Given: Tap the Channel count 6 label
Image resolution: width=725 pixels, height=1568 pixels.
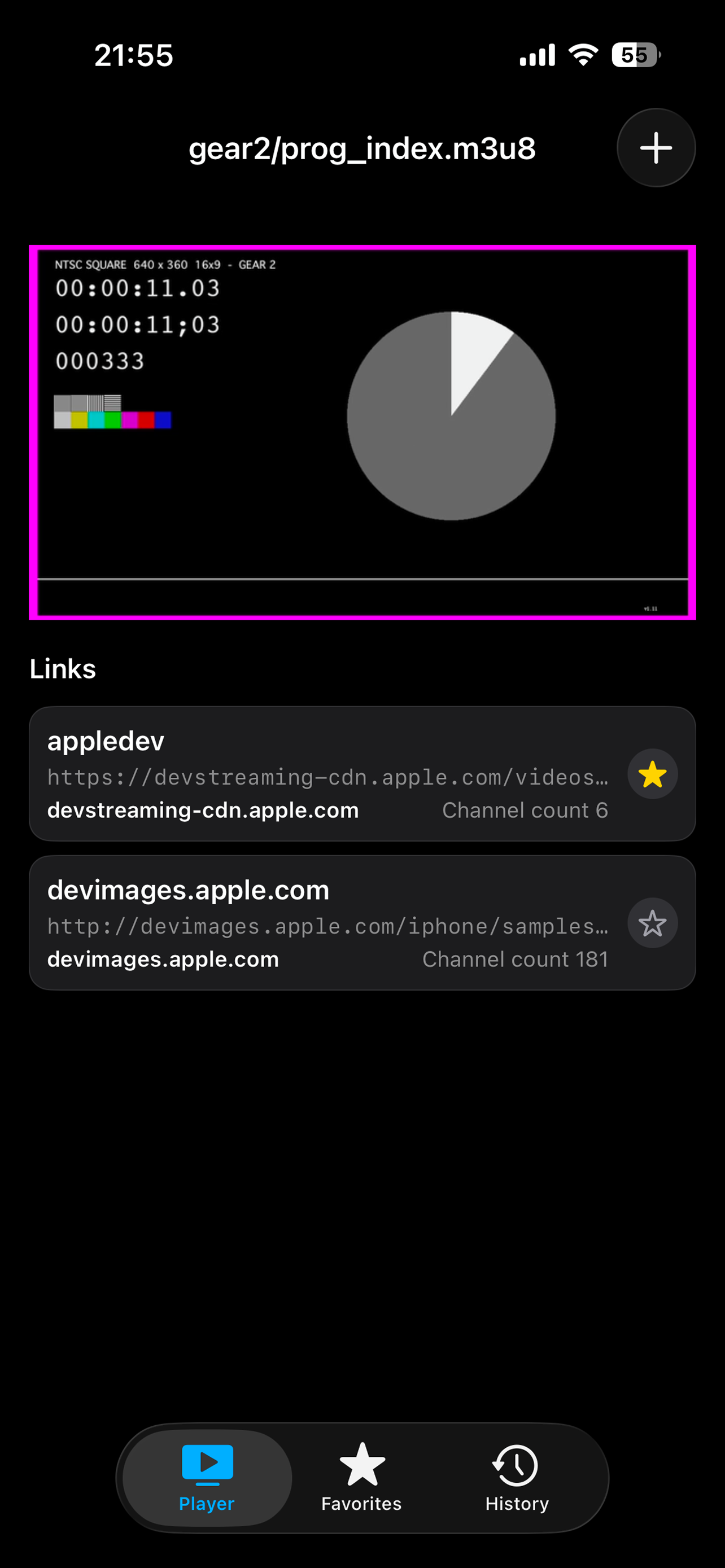Looking at the screenshot, I should [x=525, y=810].
